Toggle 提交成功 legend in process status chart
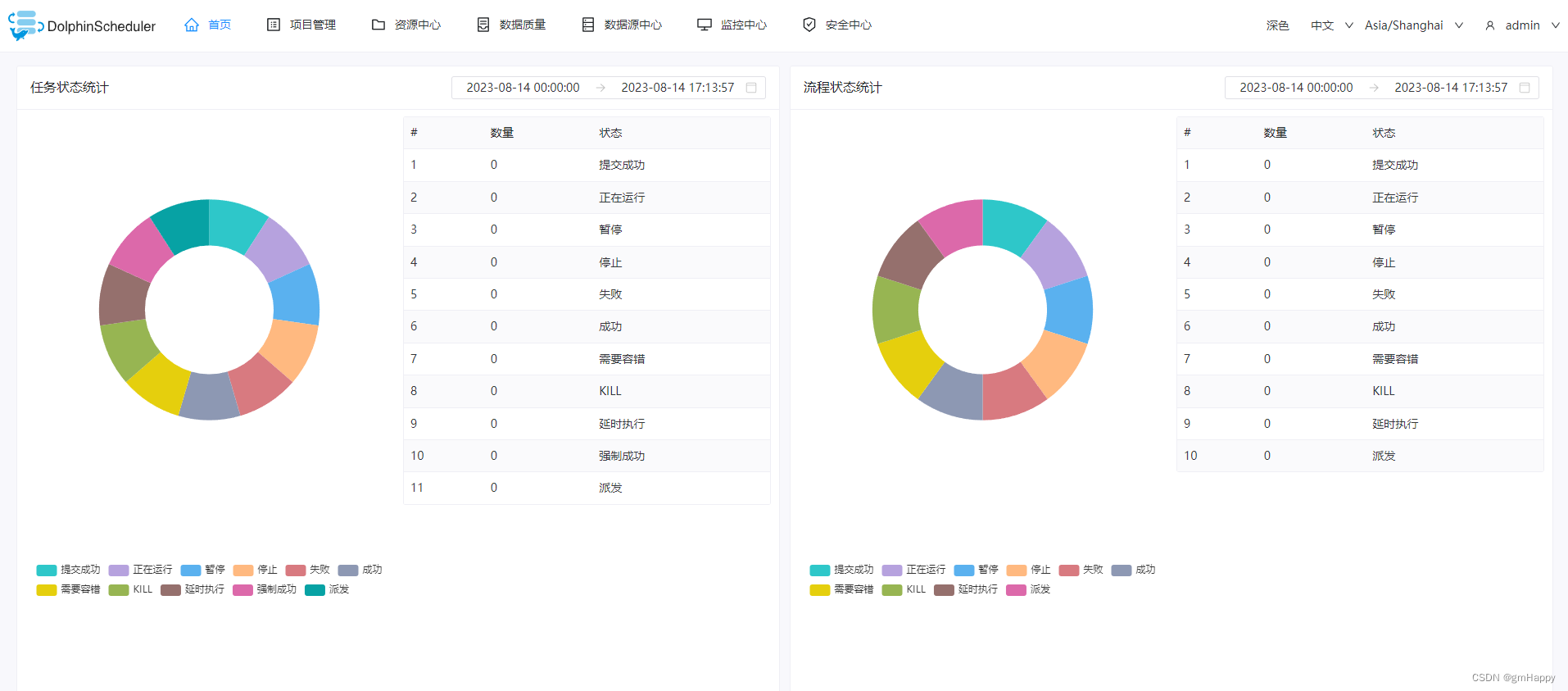1568x691 pixels. point(841,570)
